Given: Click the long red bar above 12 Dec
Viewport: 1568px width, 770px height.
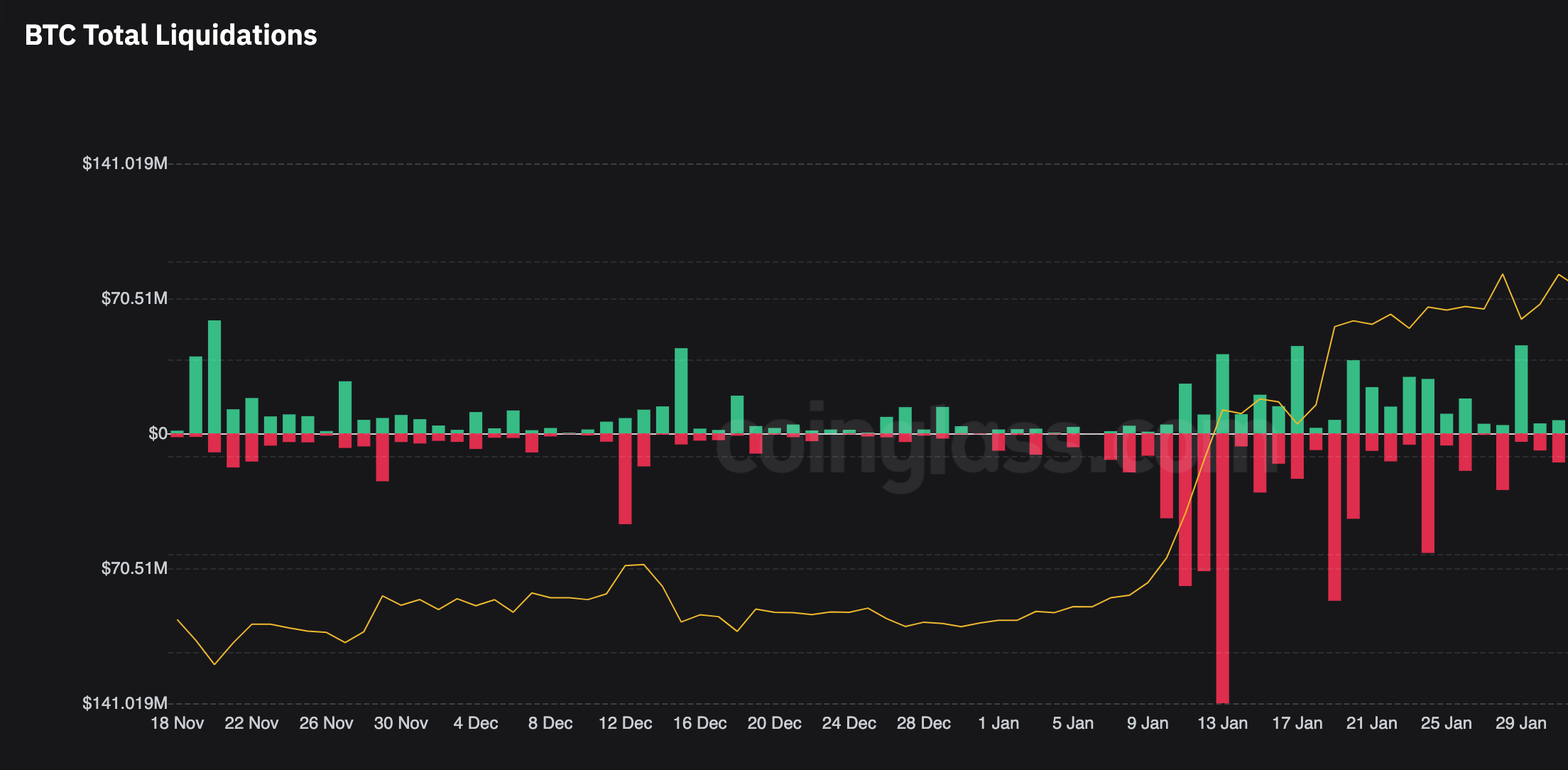Looking at the screenshot, I should [x=625, y=479].
